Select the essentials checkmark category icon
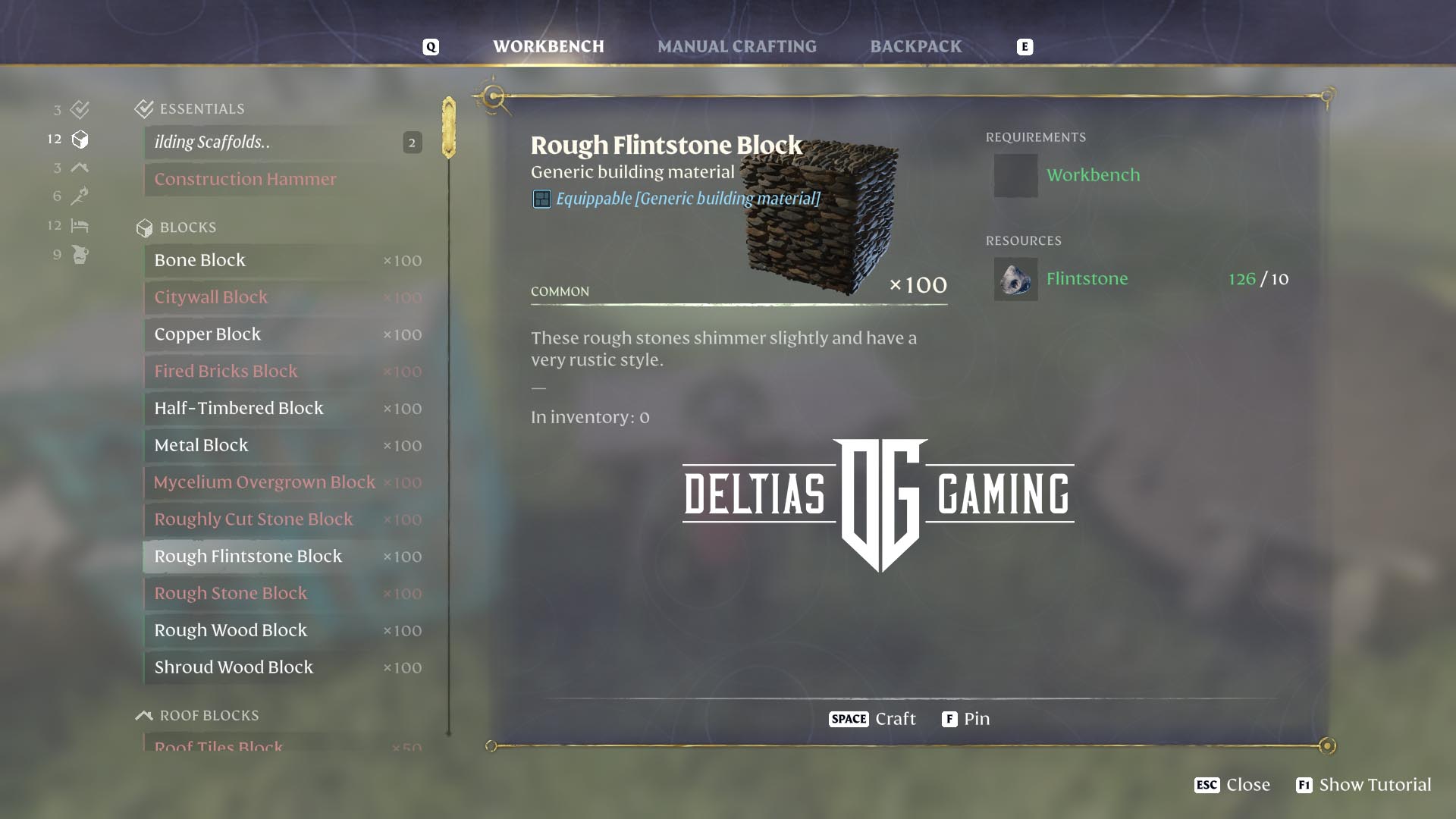Viewport: 1456px width, 819px height. pos(80,110)
